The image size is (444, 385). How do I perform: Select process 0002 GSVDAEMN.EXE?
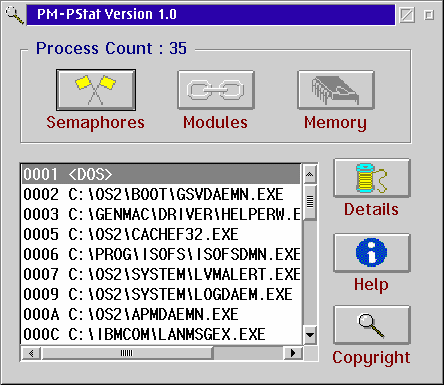[x=161, y=194]
